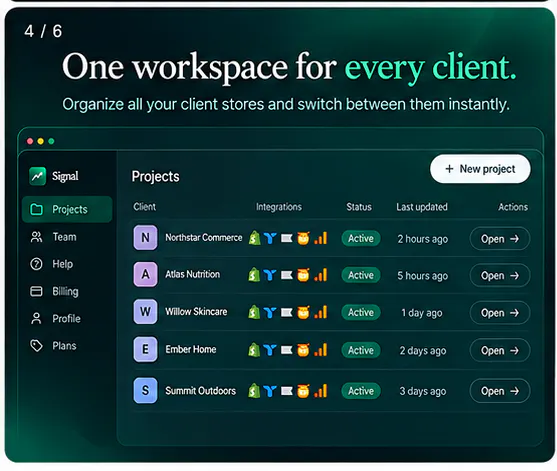This screenshot has width=557, height=471.
Task: Click the Active badge for Northstar Commerce
Action: coord(361,238)
